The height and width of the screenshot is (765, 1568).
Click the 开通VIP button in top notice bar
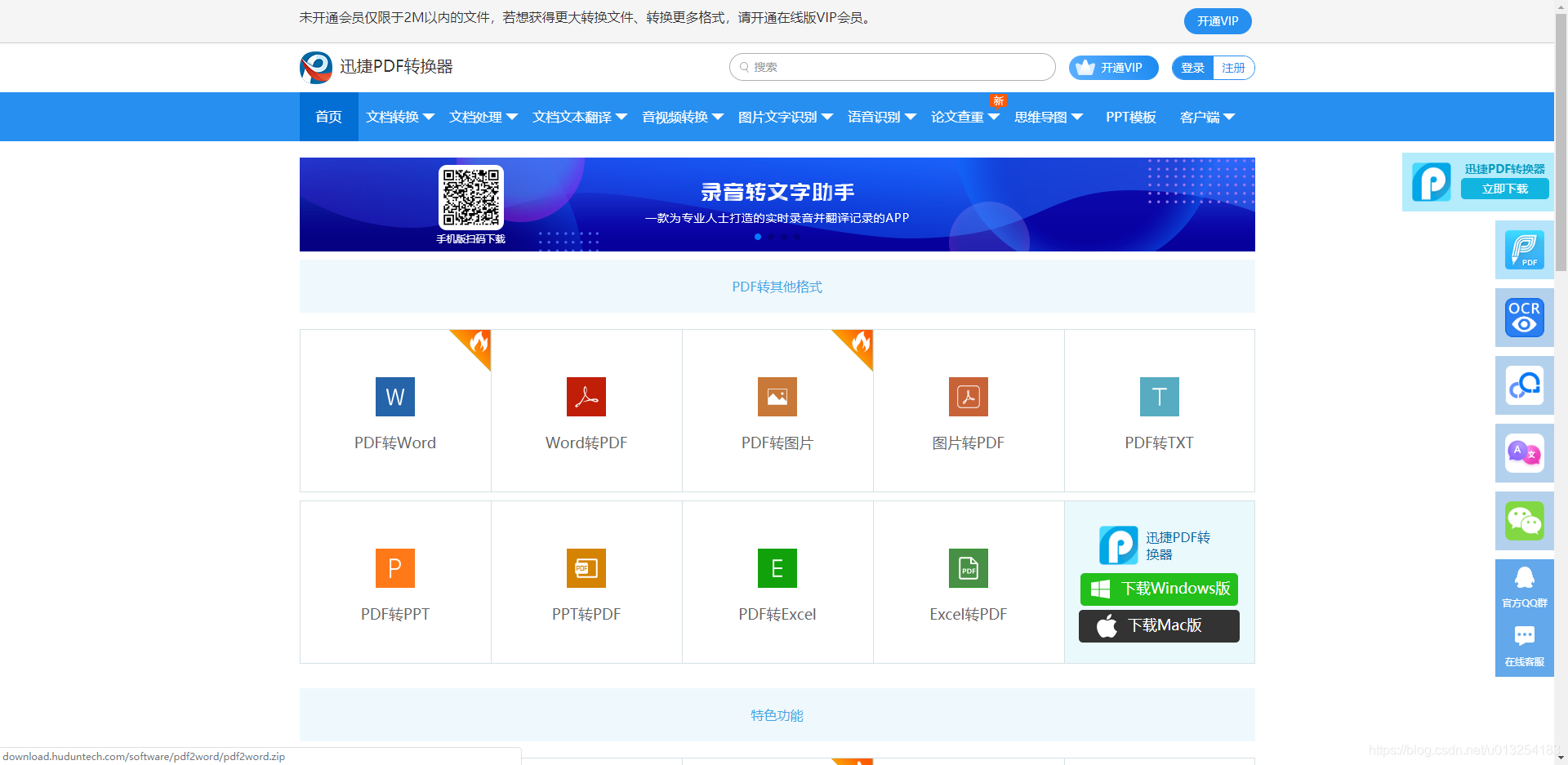pos(1218,21)
